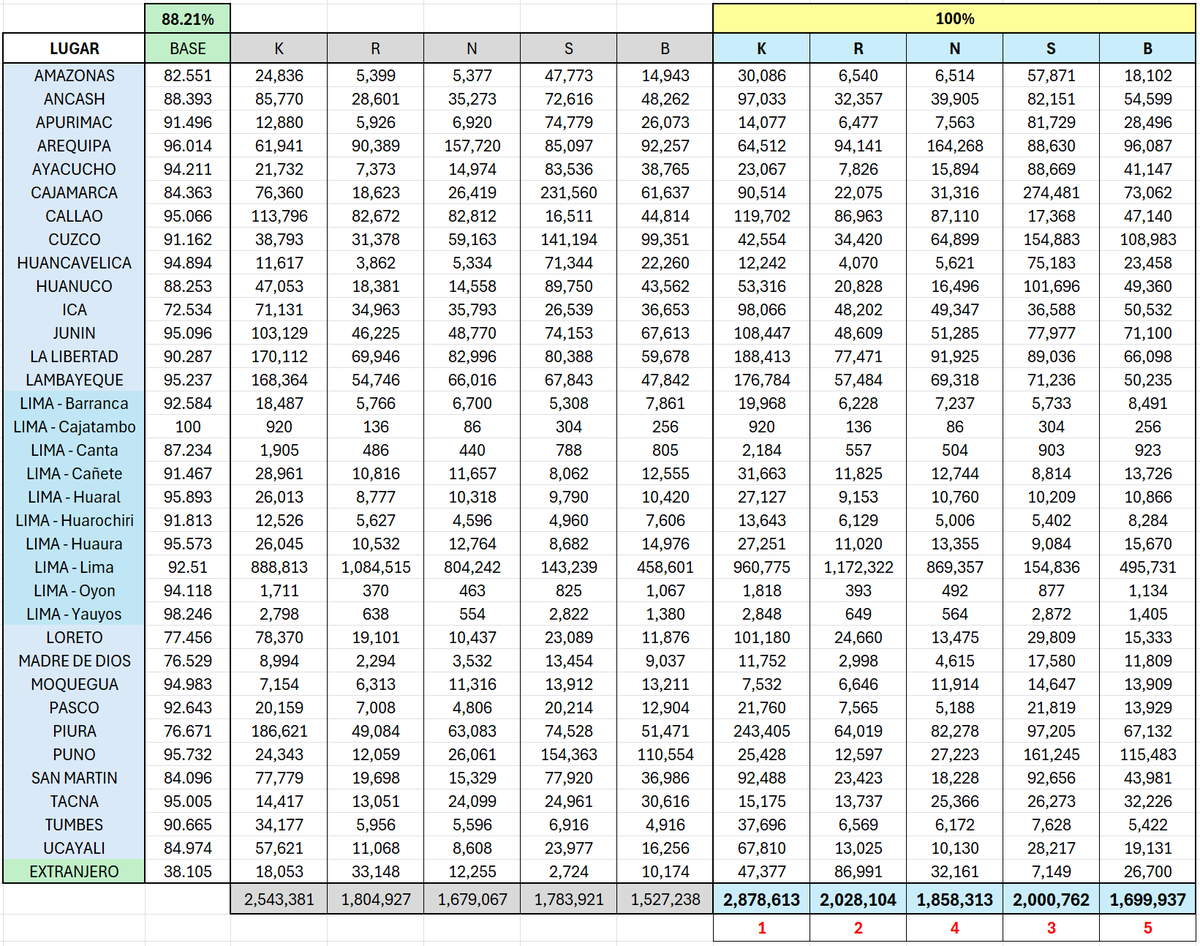This screenshot has width=1200, height=946.
Task: Select the bold total 2,878,613
Action: click(762, 899)
